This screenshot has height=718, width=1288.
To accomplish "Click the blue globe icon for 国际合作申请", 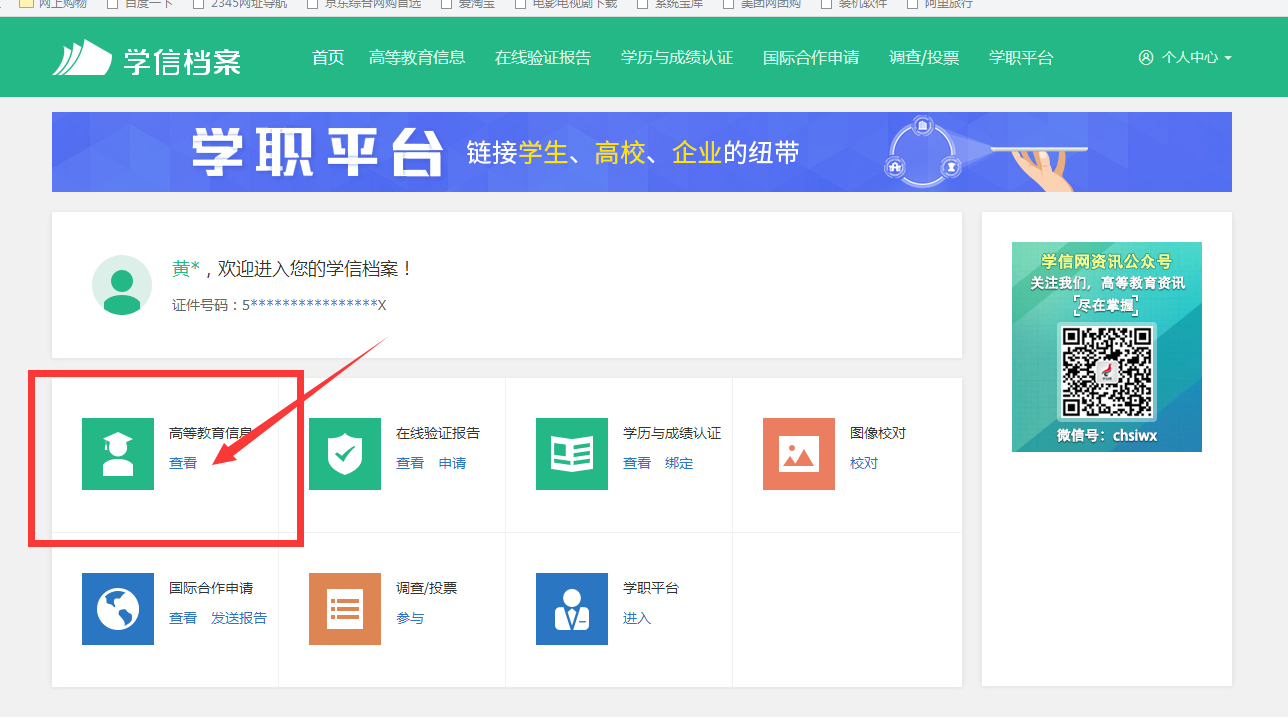I will [118, 609].
